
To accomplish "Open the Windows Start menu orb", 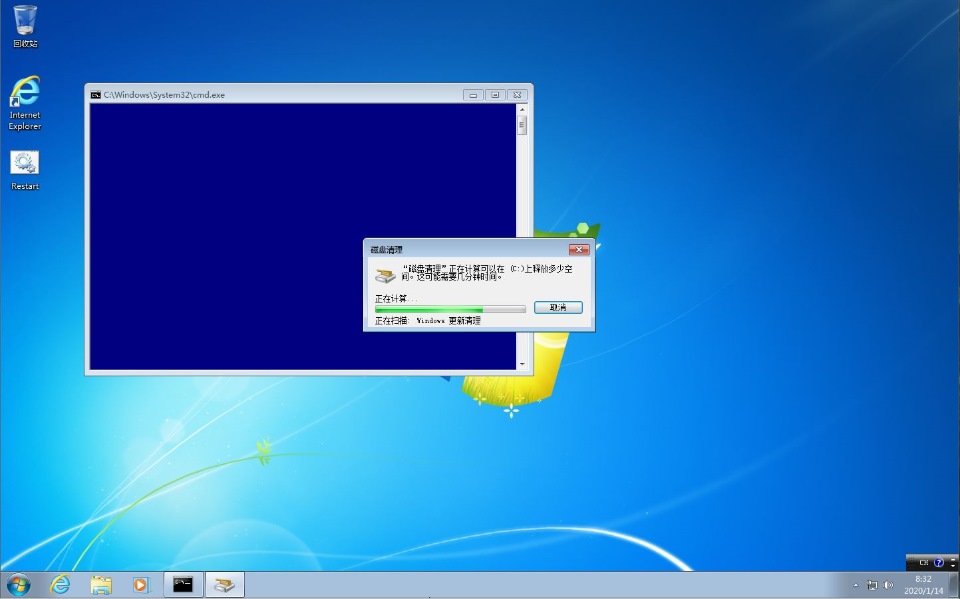I will tap(18, 585).
